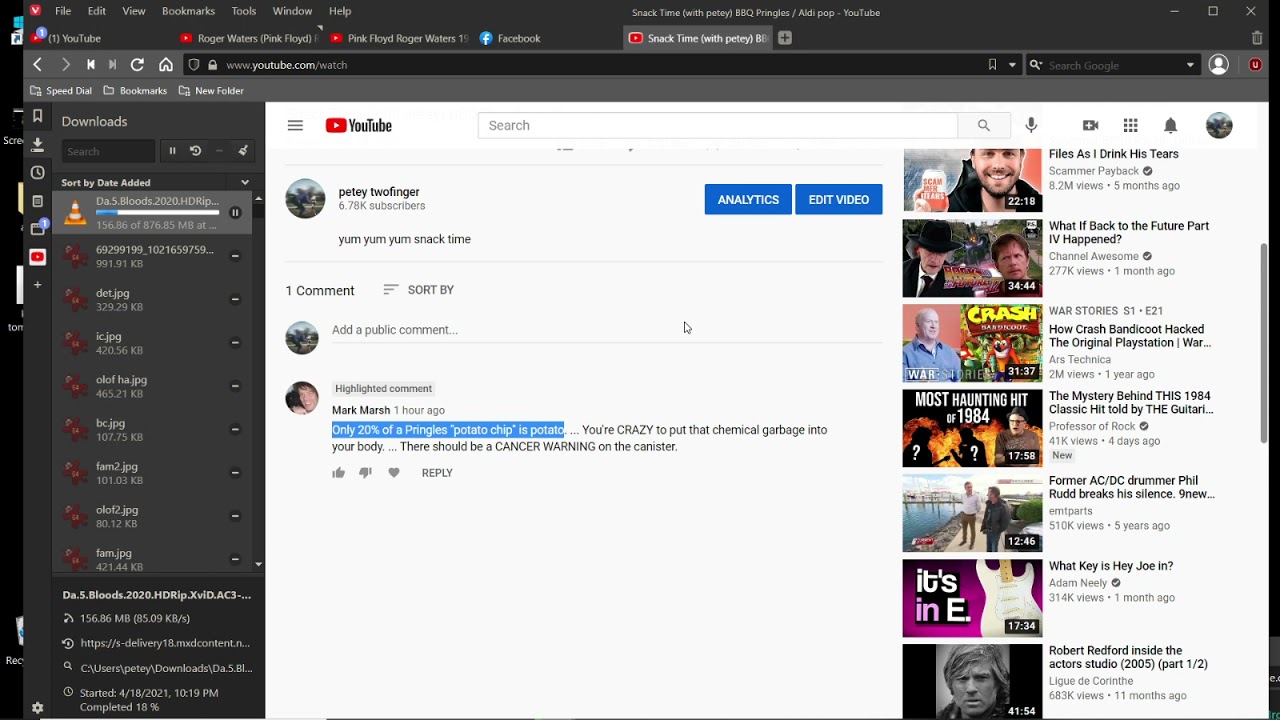Remove ic.jpg from downloads list
Viewport: 1280px width, 720px height.
[235, 342]
